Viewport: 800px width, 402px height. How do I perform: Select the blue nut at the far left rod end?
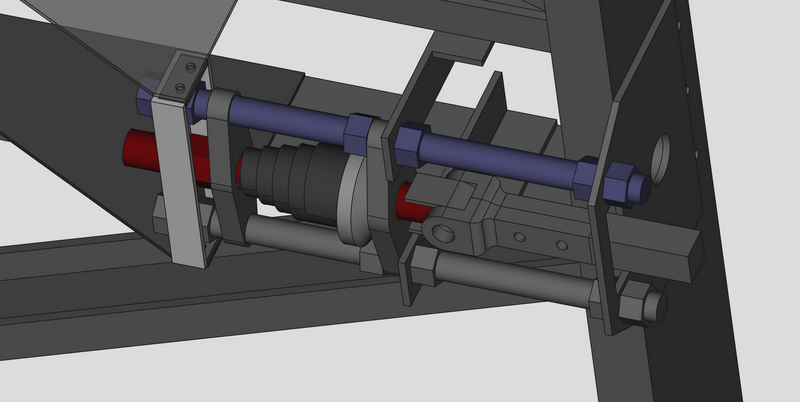click(146, 100)
